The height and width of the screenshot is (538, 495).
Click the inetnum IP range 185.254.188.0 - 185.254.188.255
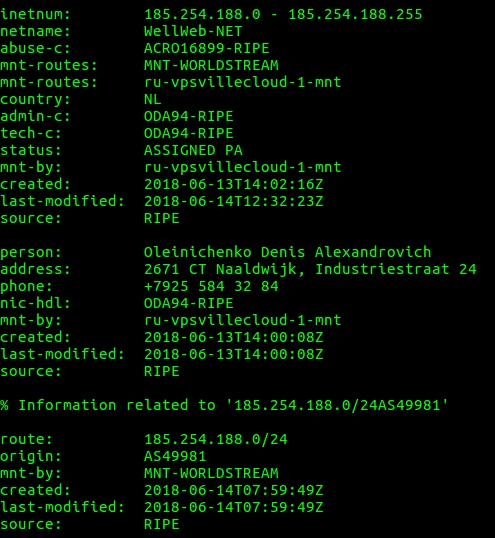283,14
